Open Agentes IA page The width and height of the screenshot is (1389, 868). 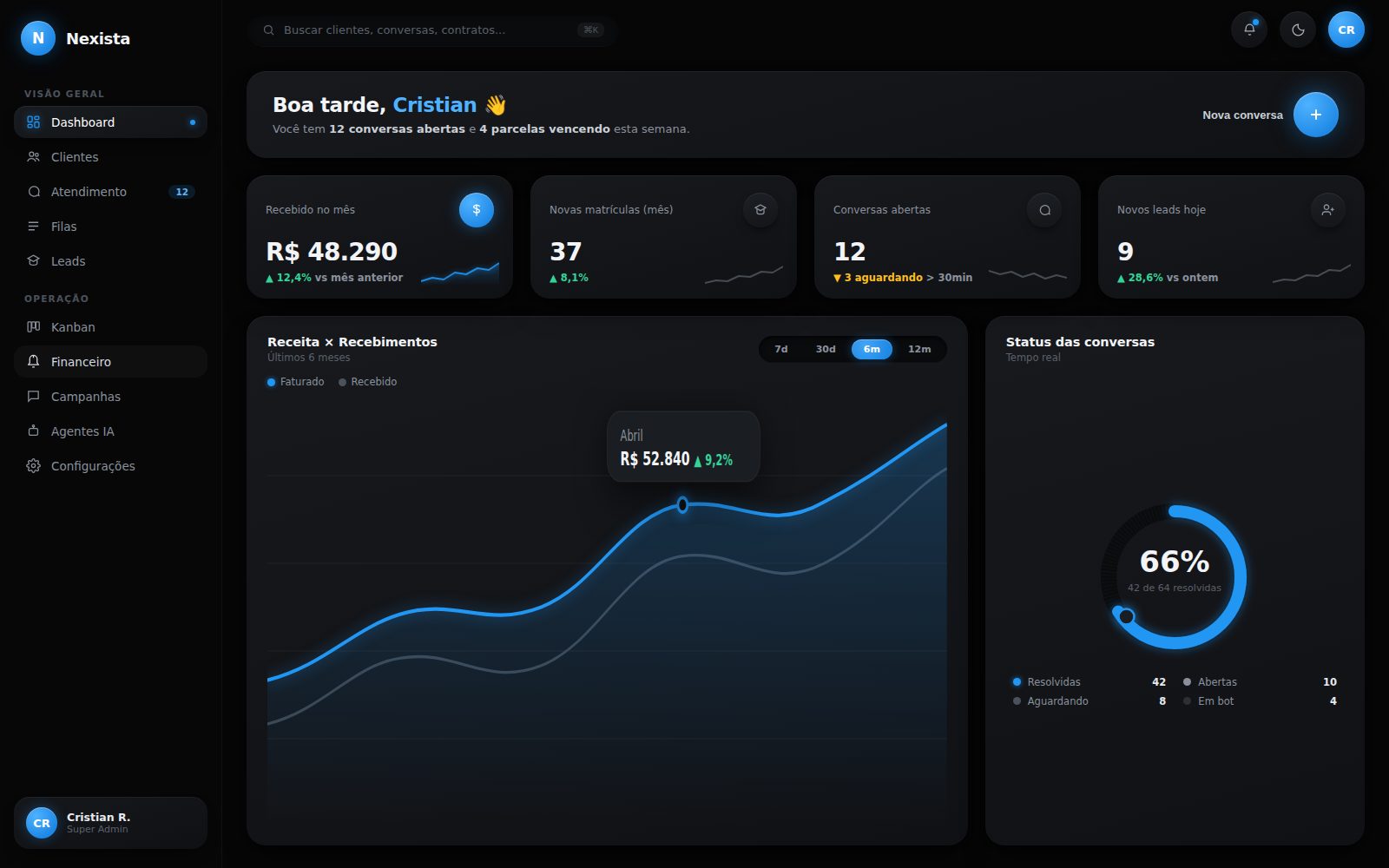pyautogui.click(x=110, y=431)
